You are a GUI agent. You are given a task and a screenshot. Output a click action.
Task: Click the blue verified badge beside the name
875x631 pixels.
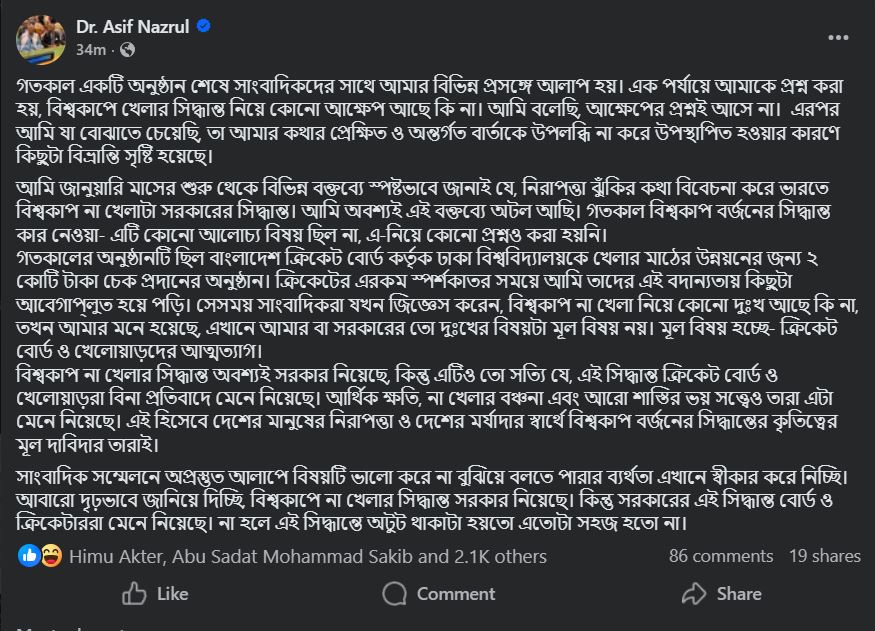tap(204, 26)
